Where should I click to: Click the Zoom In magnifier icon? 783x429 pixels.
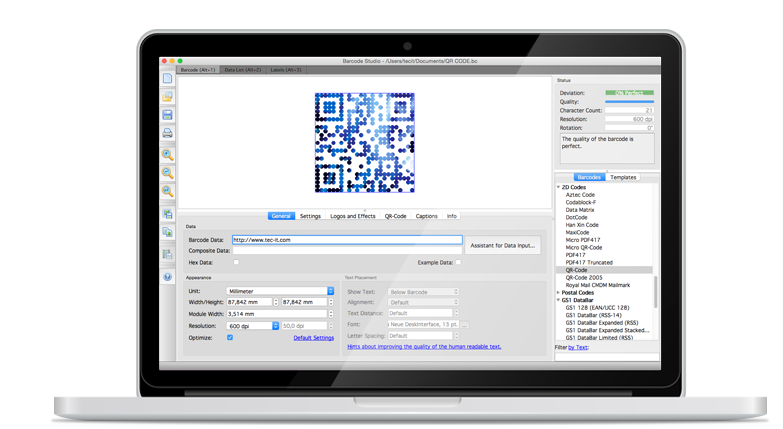point(167,155)
